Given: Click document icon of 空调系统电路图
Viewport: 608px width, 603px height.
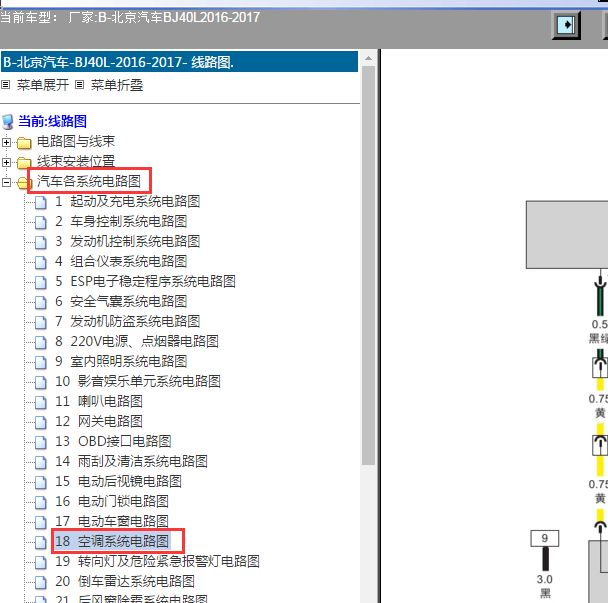Looking at the screenshot, I should coord(40,543).
